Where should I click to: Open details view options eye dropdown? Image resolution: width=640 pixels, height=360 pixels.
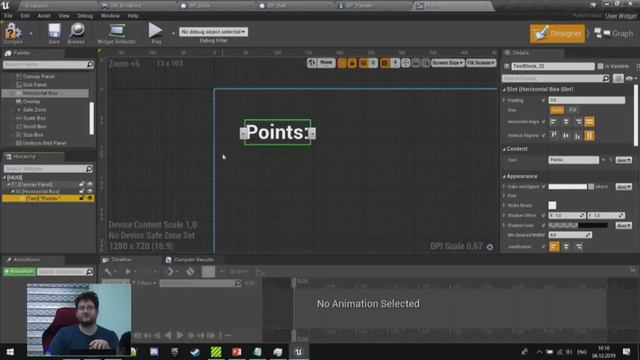coord(631,78)
